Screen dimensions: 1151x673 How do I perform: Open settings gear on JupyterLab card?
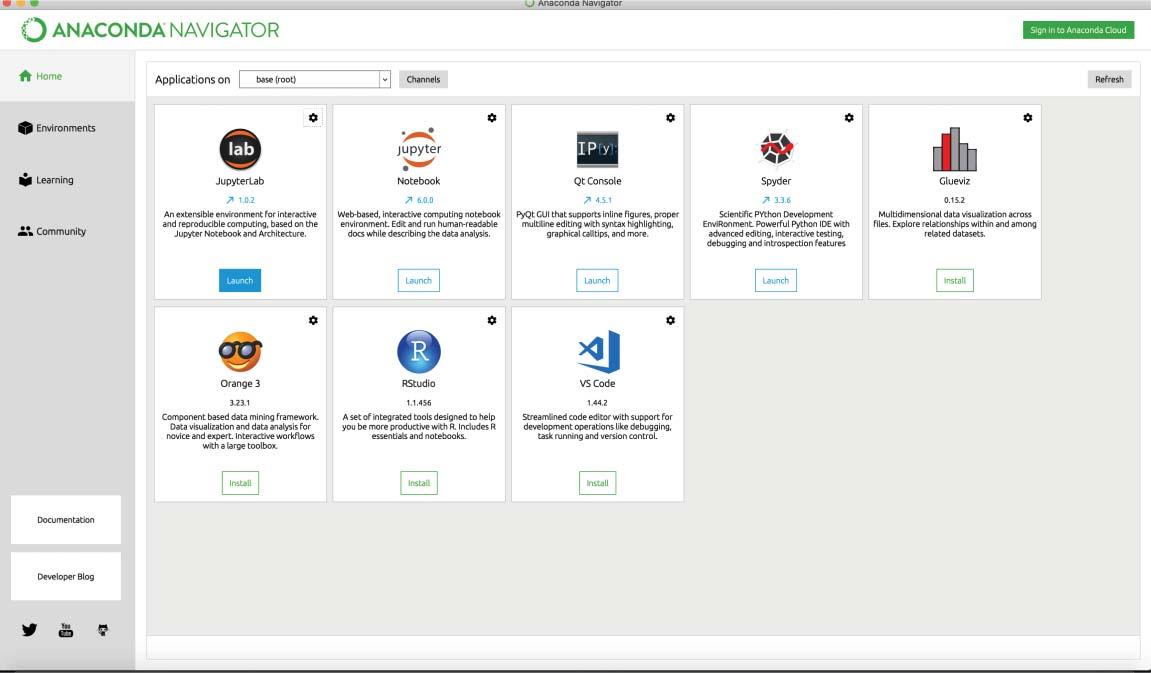(313, 117)
